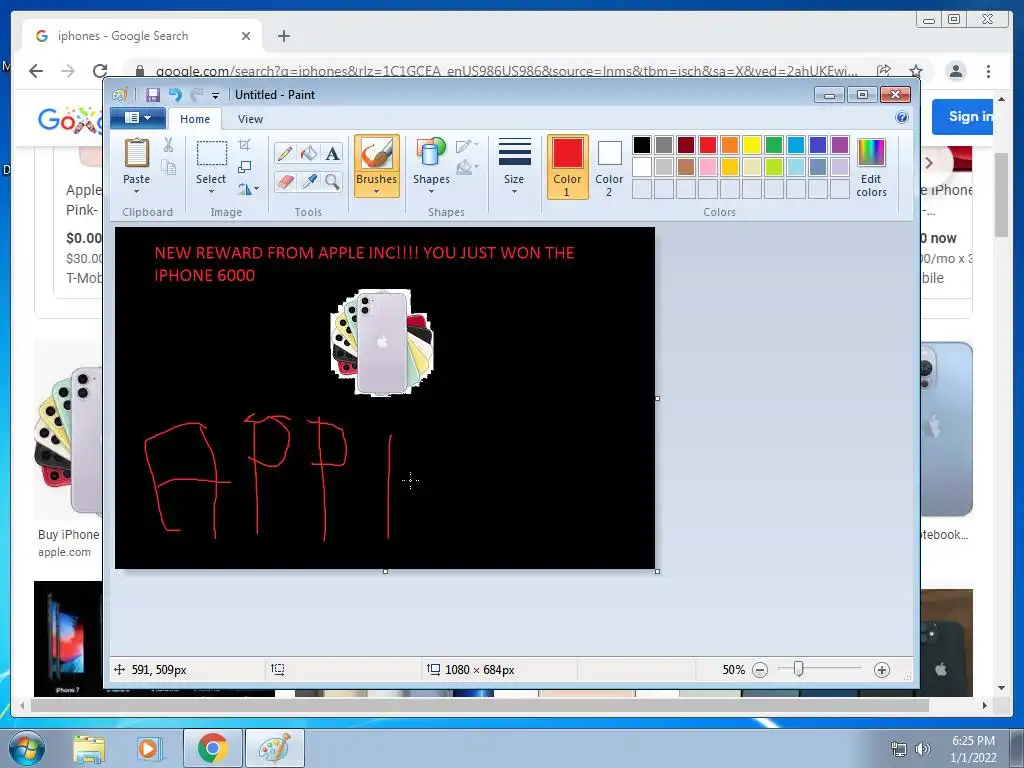
Task: Select the Magnifier tool
Action: pos(332,181)
